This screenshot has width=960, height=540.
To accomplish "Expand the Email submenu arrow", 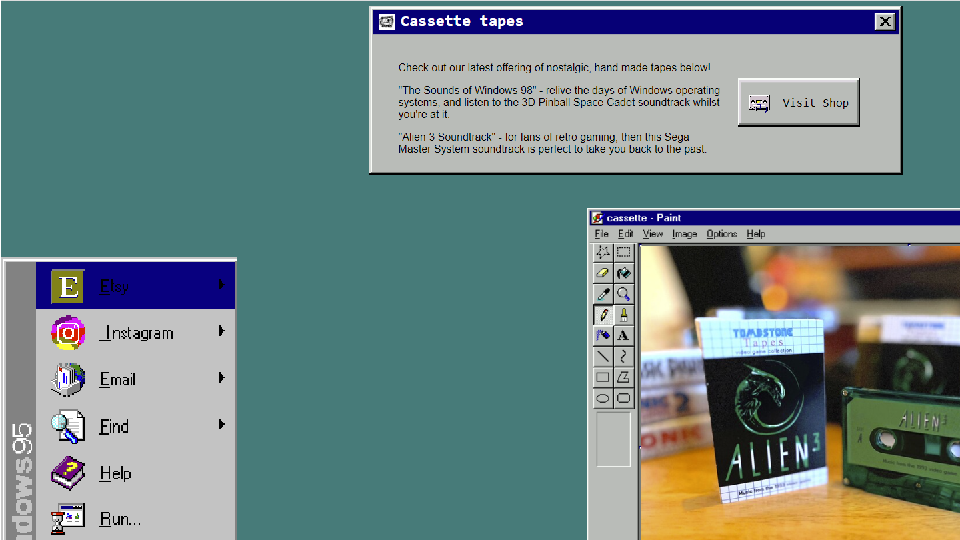I will pyautogui.click(x=222, y=378).
